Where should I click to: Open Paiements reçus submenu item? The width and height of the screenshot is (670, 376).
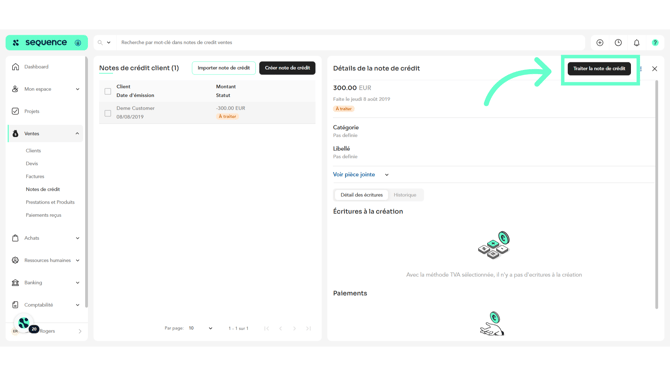coord(44,215)
